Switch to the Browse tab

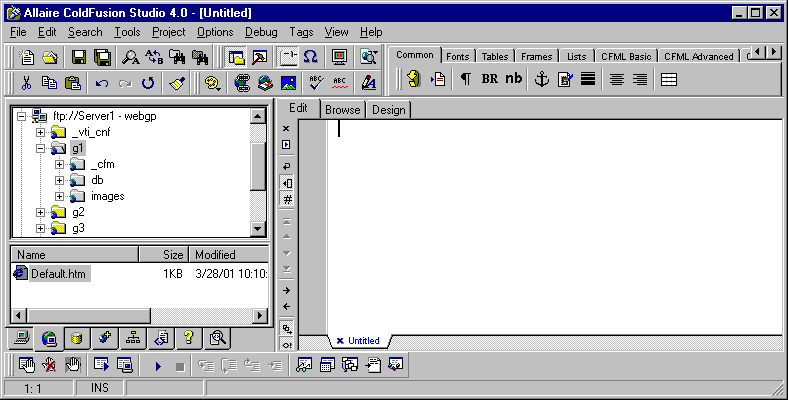click(343, 110)
